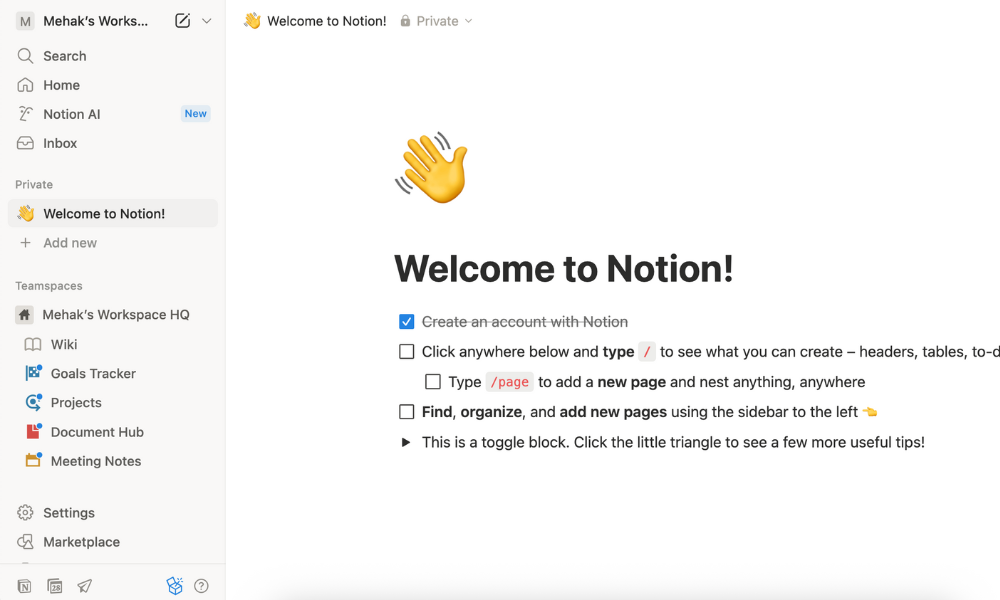Open the workspace switcher chevron

pos(207,21)
